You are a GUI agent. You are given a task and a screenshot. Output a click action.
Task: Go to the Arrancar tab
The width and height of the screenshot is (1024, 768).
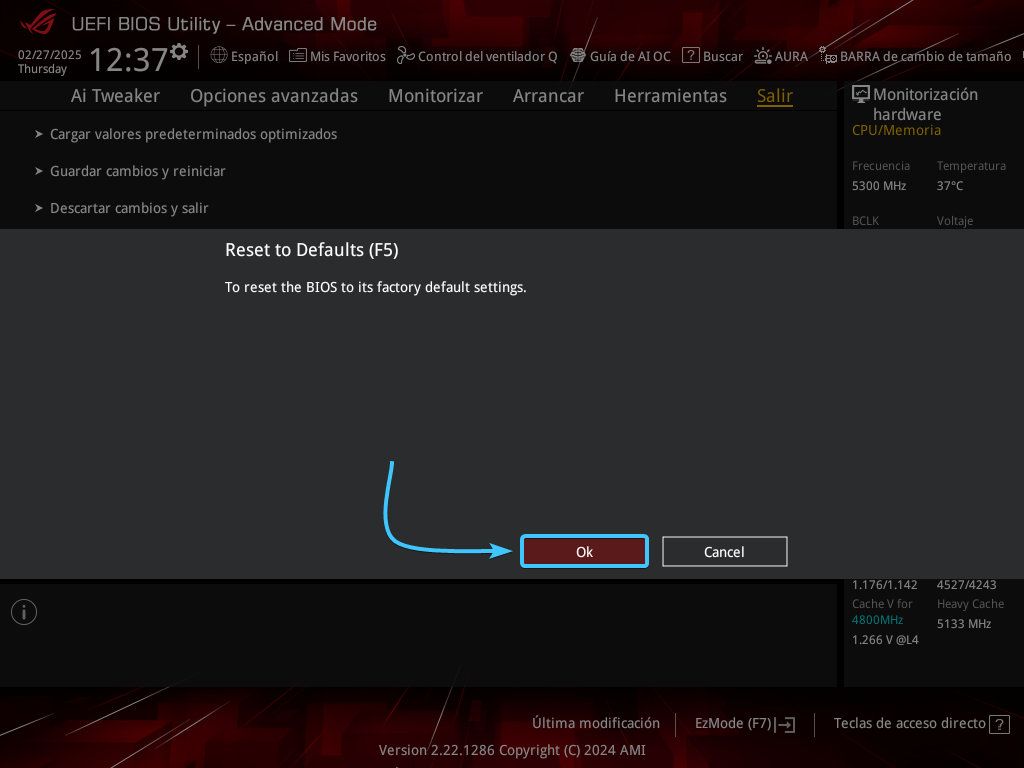548,96
